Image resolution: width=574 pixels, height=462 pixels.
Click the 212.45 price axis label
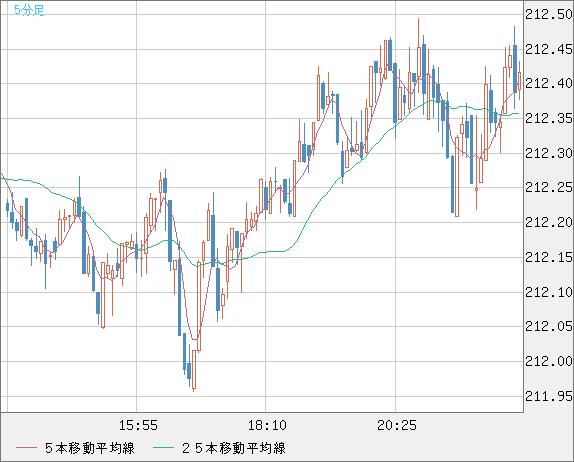549,49
